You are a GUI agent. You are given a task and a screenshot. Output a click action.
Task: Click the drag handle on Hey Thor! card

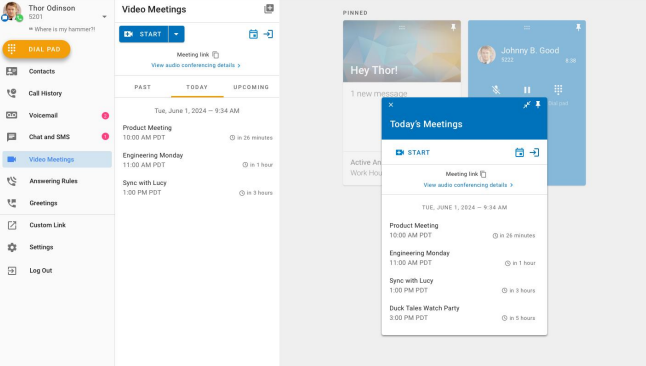coord(402,28)
